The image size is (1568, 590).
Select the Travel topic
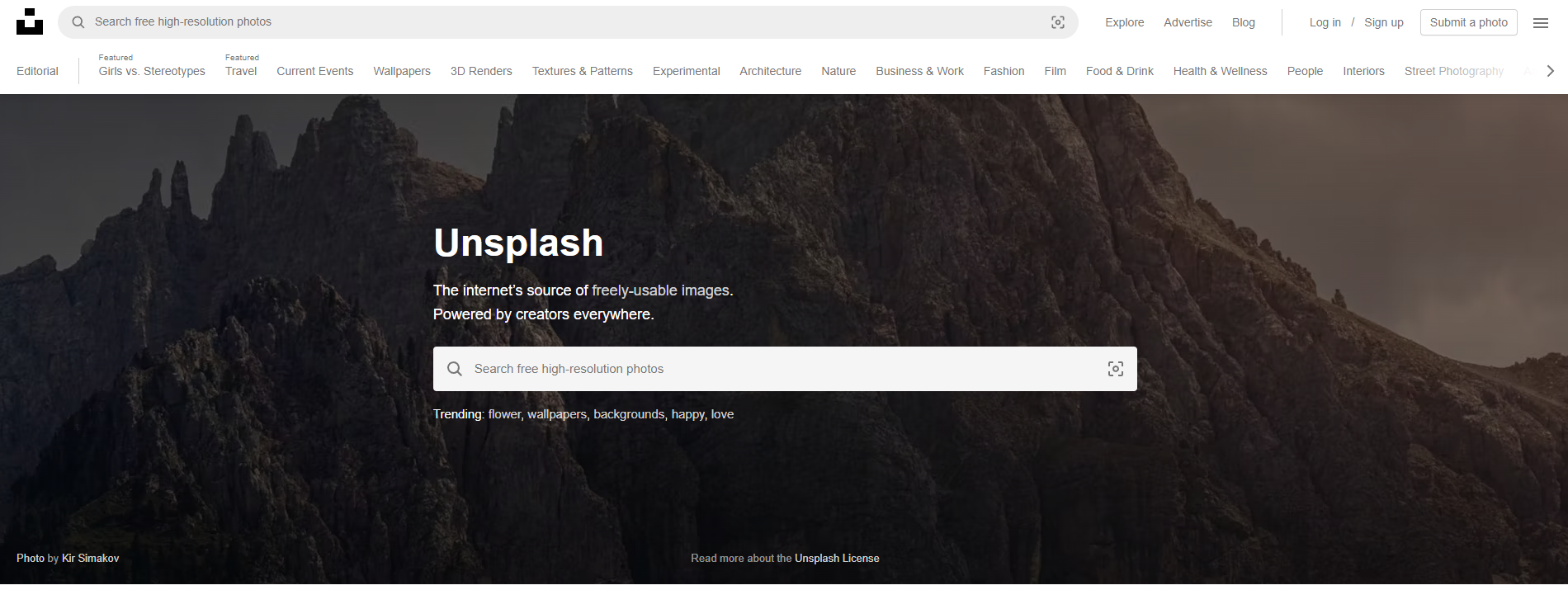click(x=241, y=71)
